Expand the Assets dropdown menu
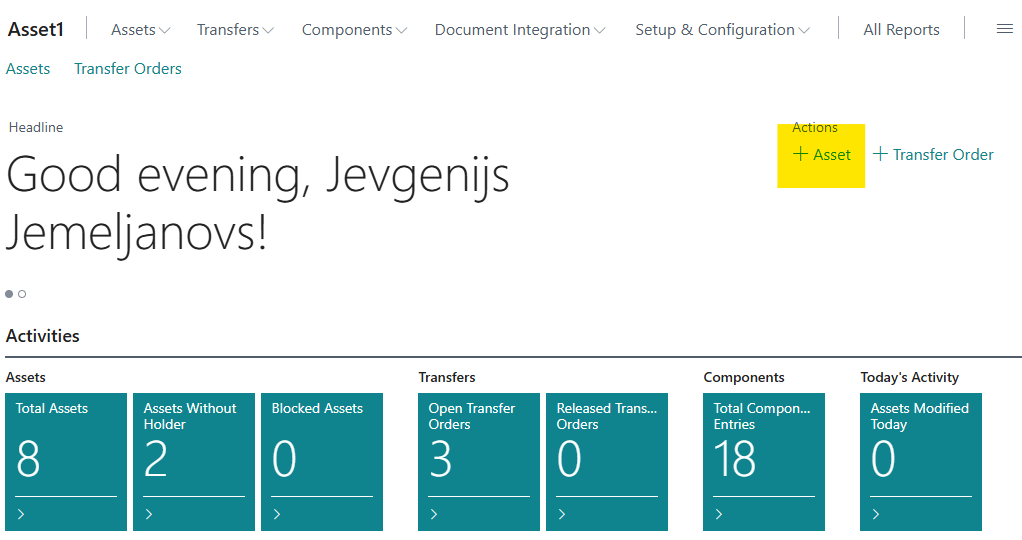 tap(140, 30)
